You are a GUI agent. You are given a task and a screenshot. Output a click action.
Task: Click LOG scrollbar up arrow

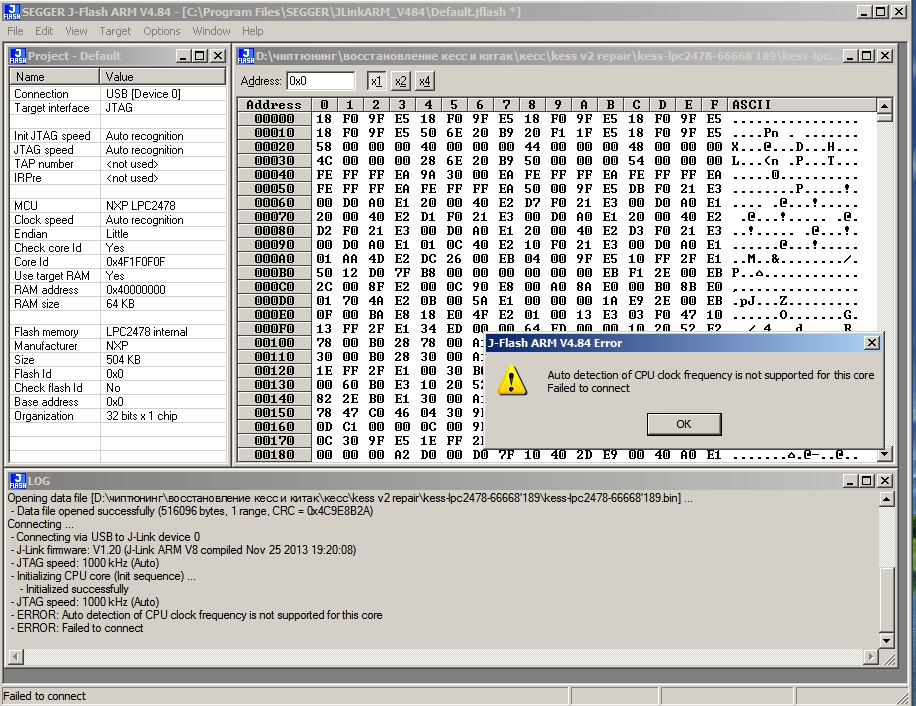point(886,499)
